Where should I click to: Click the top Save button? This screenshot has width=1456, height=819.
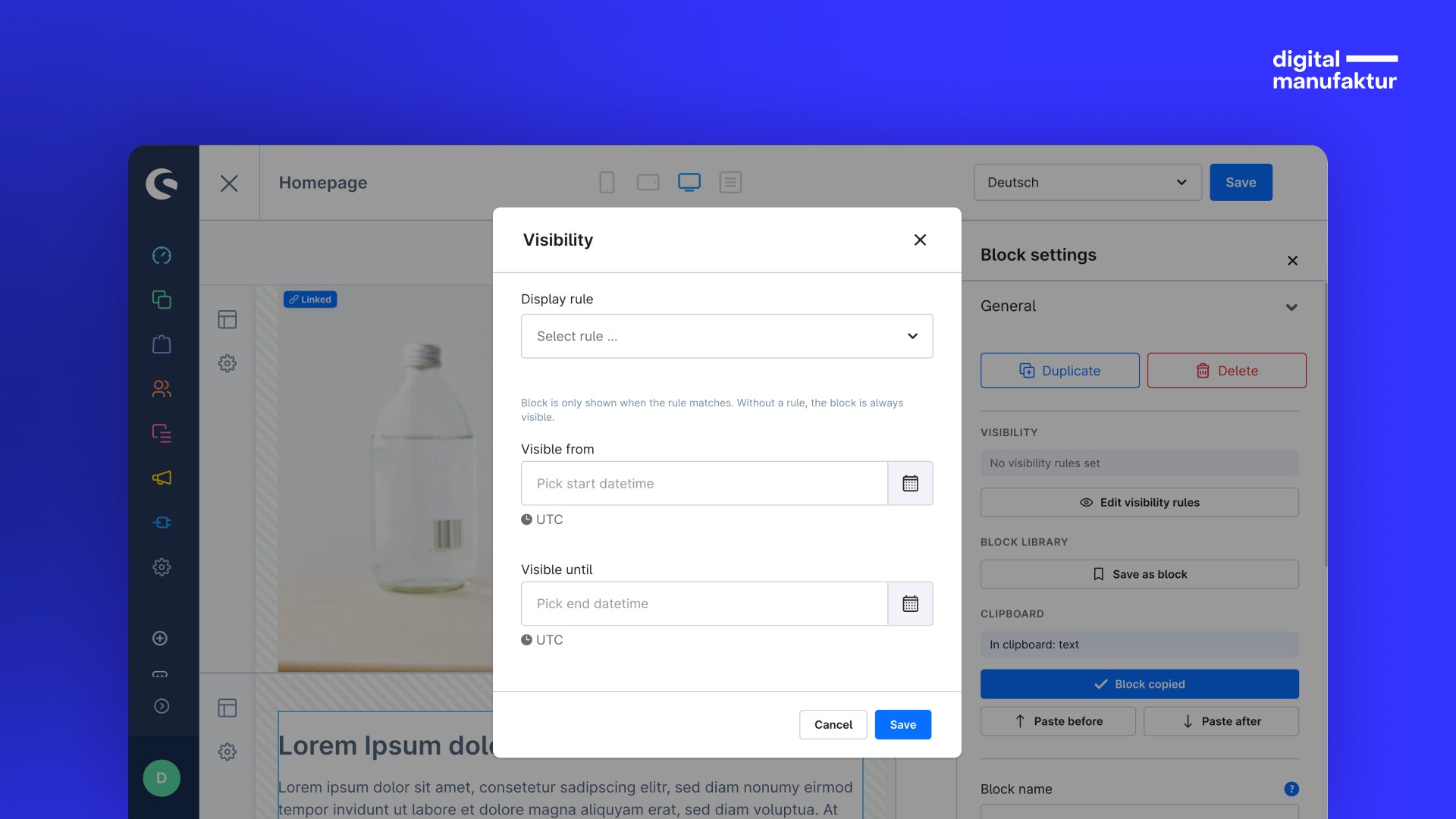(1241, 182)
